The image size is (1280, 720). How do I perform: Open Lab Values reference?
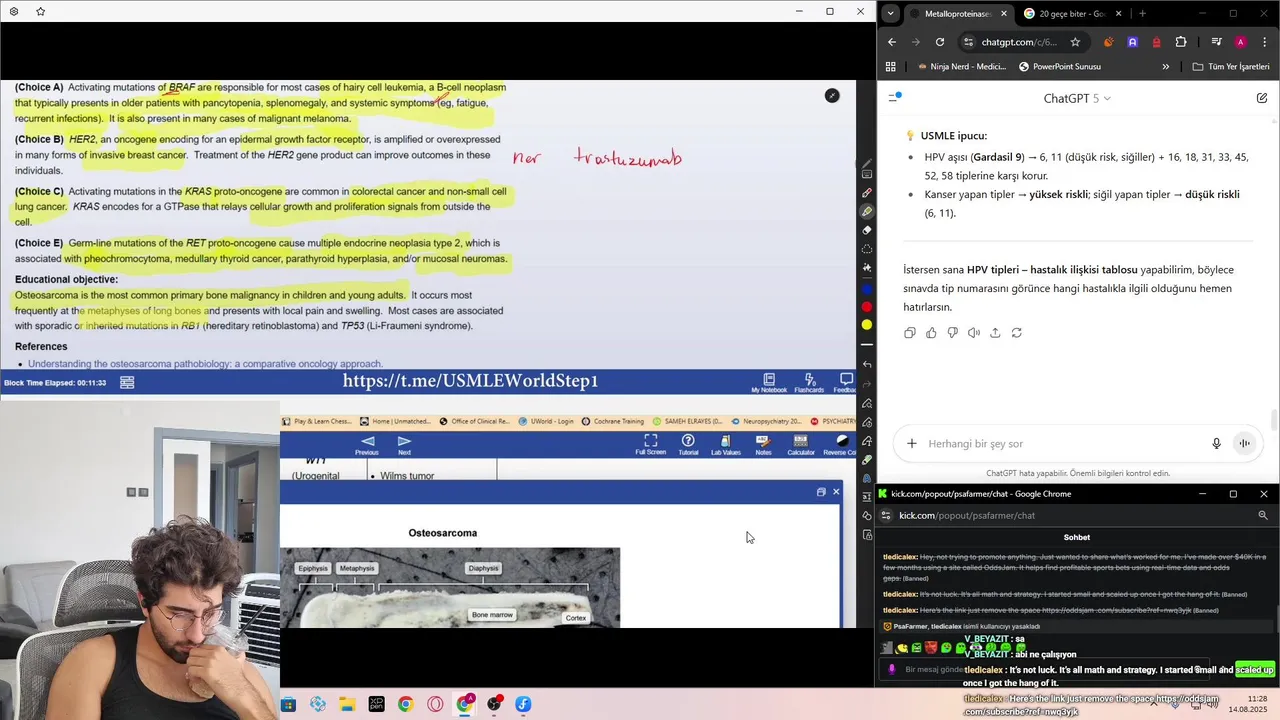[726, 445]
